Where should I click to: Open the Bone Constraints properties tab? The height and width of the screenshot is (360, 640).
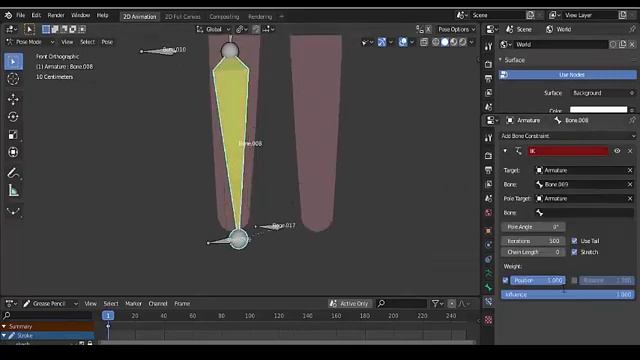[489, 302]
